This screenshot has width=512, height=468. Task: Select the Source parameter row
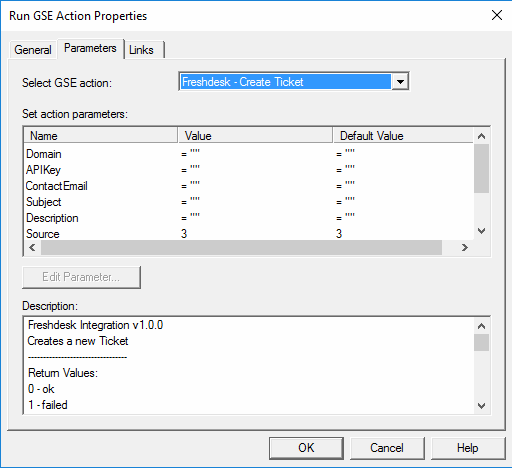pos(249,234)
